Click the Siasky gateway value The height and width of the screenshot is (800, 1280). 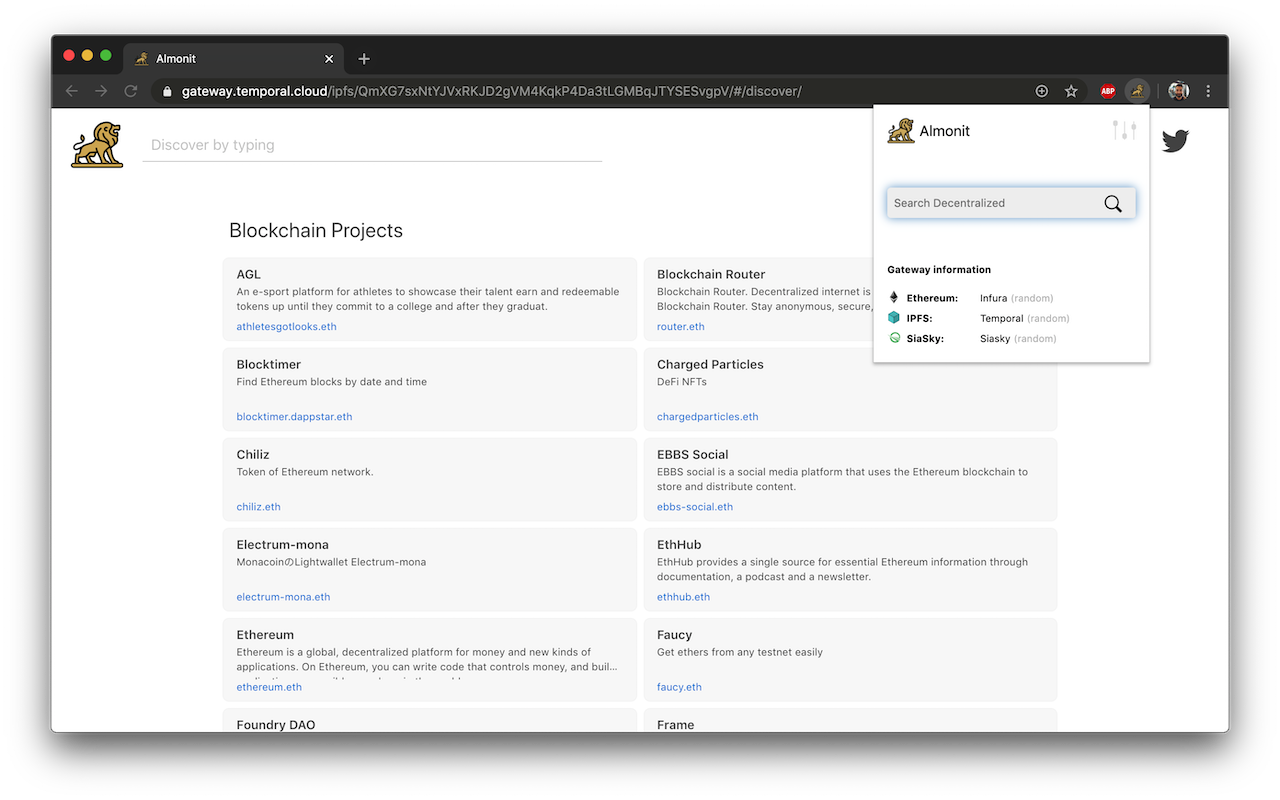[x=995, y=338]
